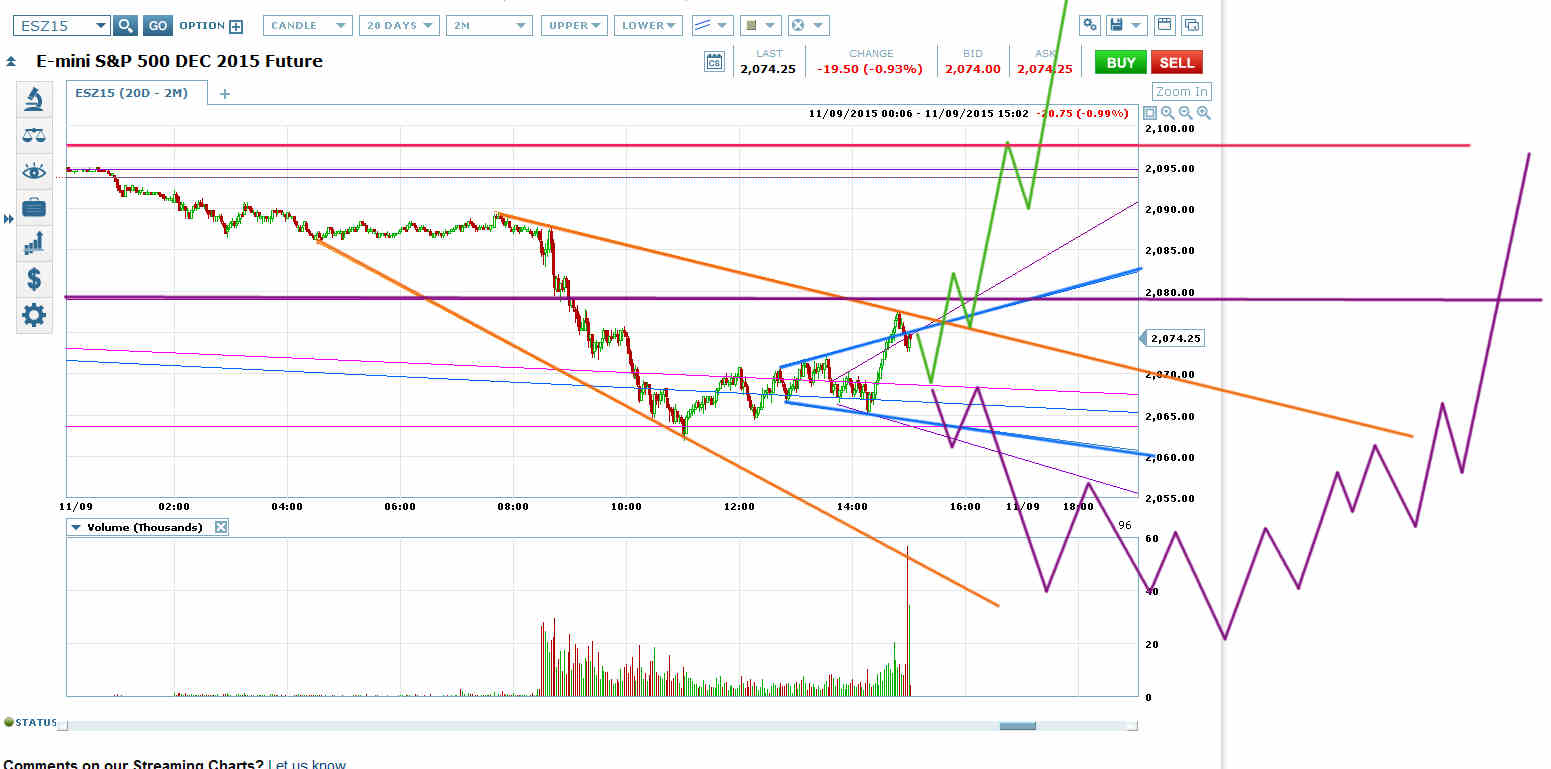Viewport: 1551px width, 769px height.
Task: Click the first magnifier zoom icon
Action: (1167, 113)
